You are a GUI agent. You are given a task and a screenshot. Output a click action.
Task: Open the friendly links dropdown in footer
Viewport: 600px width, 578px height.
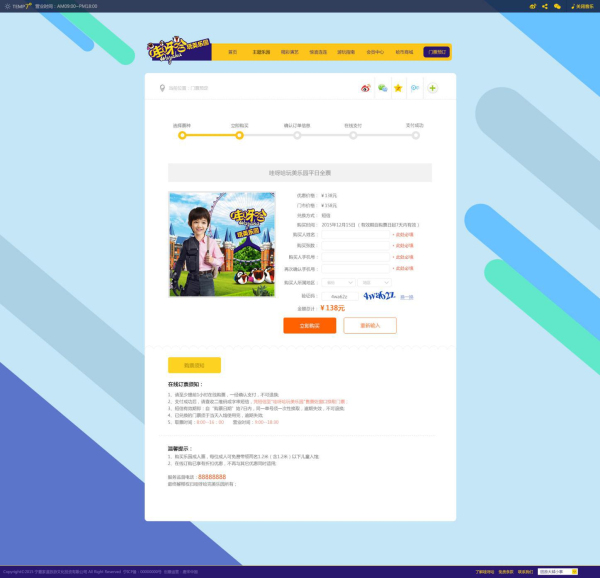point(557,571)
